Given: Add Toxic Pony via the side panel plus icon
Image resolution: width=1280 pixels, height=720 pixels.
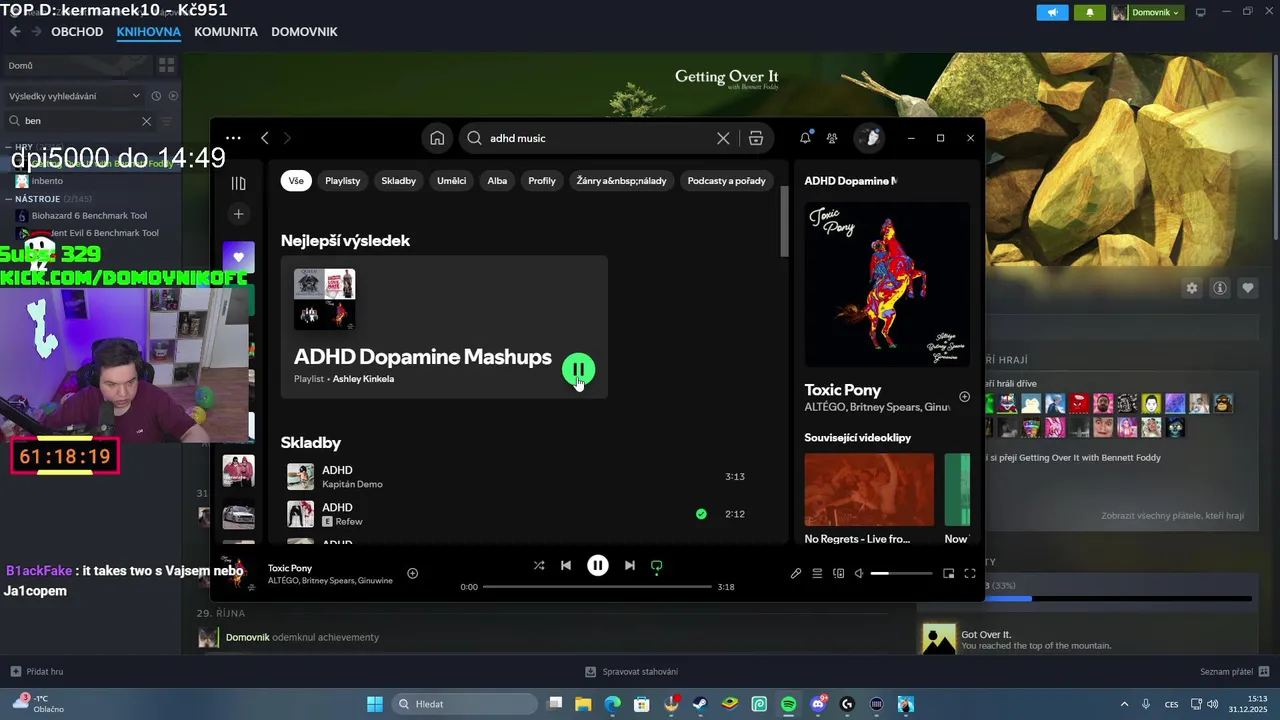Looking at the screenshot, I should [965, 397].
